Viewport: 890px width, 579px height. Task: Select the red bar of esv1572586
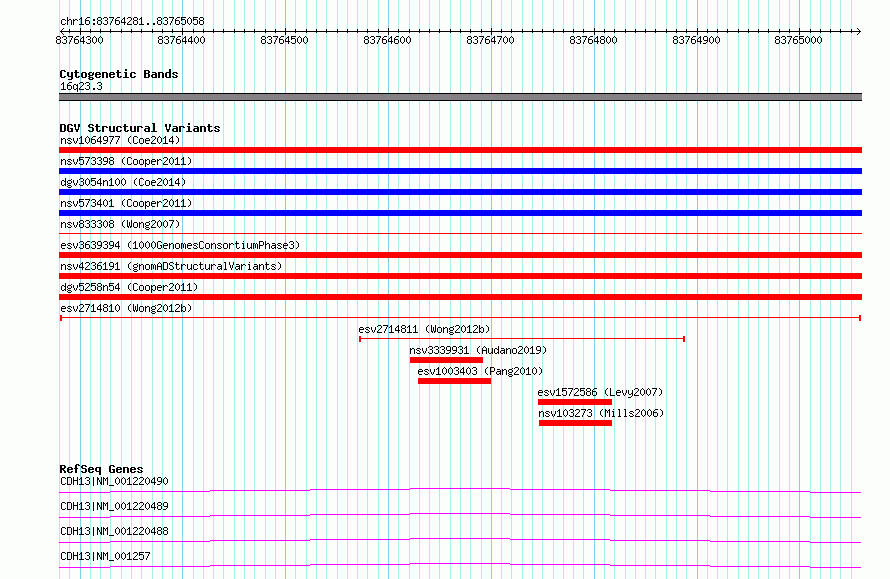pyautogui.click(x=575, y=402)
